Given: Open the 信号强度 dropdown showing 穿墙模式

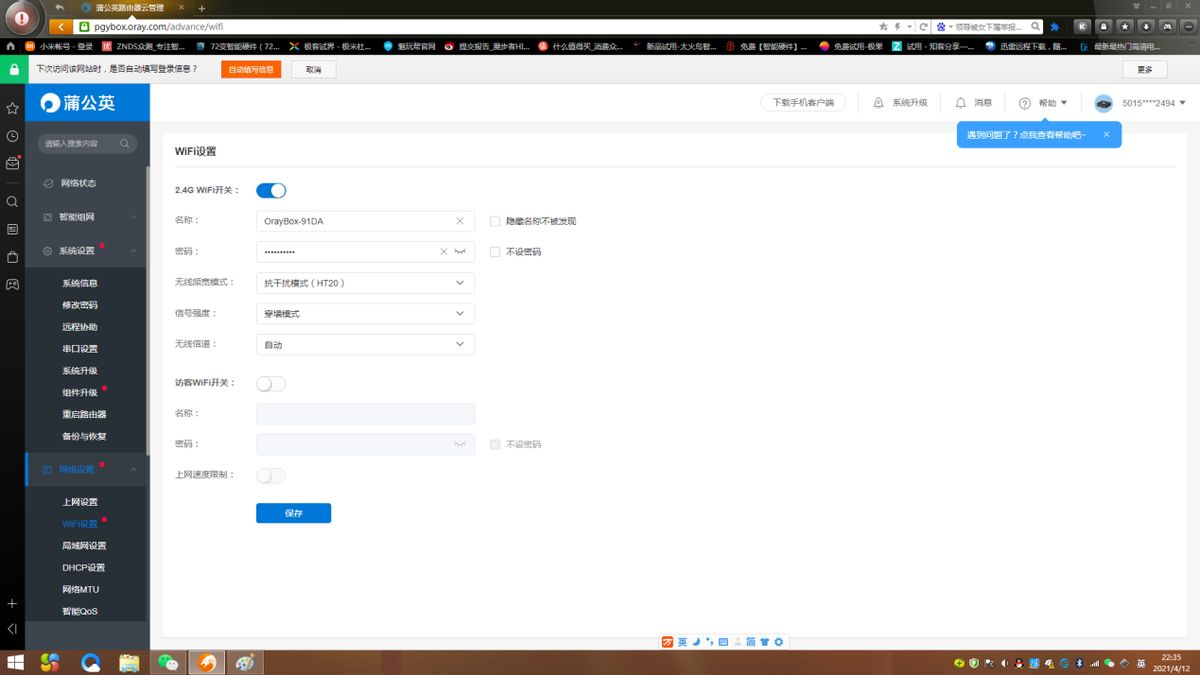Looking at the screenshot, I should point(365,314).
